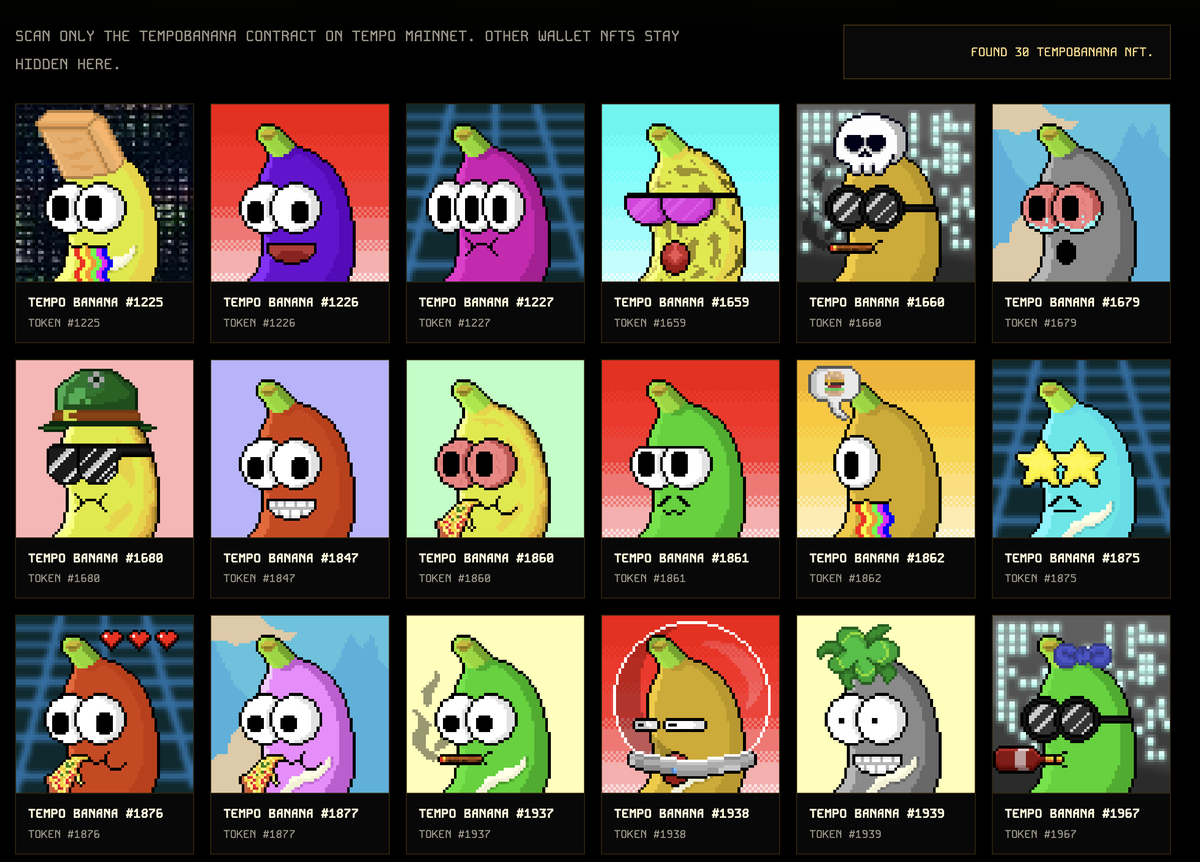
Task: Click the 'TOKEN #1862' label
Action: coord(845,579)
